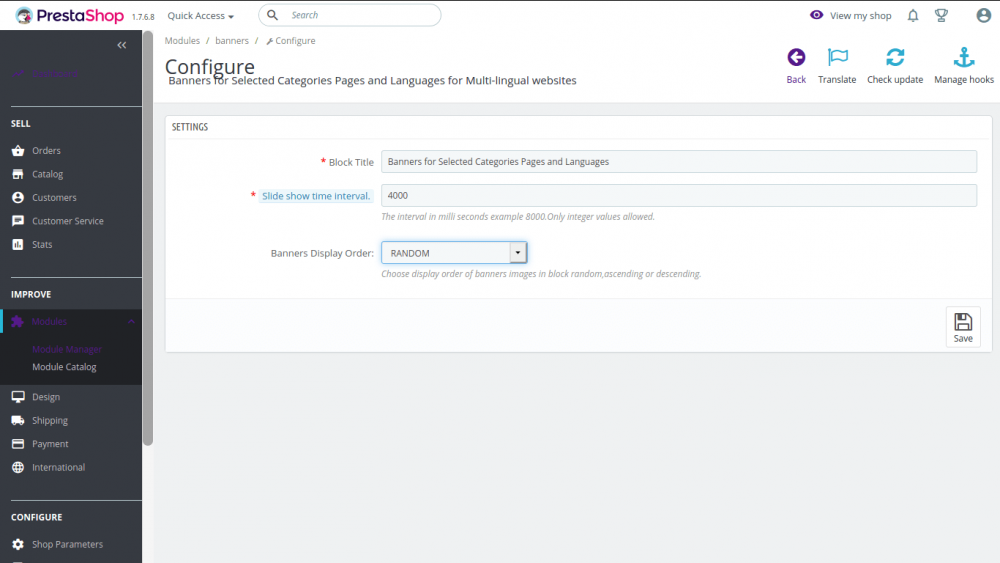This screenshot has height=563, width=1000.
Task: Click the Modules puzzle icon
Action: [18, 321]
